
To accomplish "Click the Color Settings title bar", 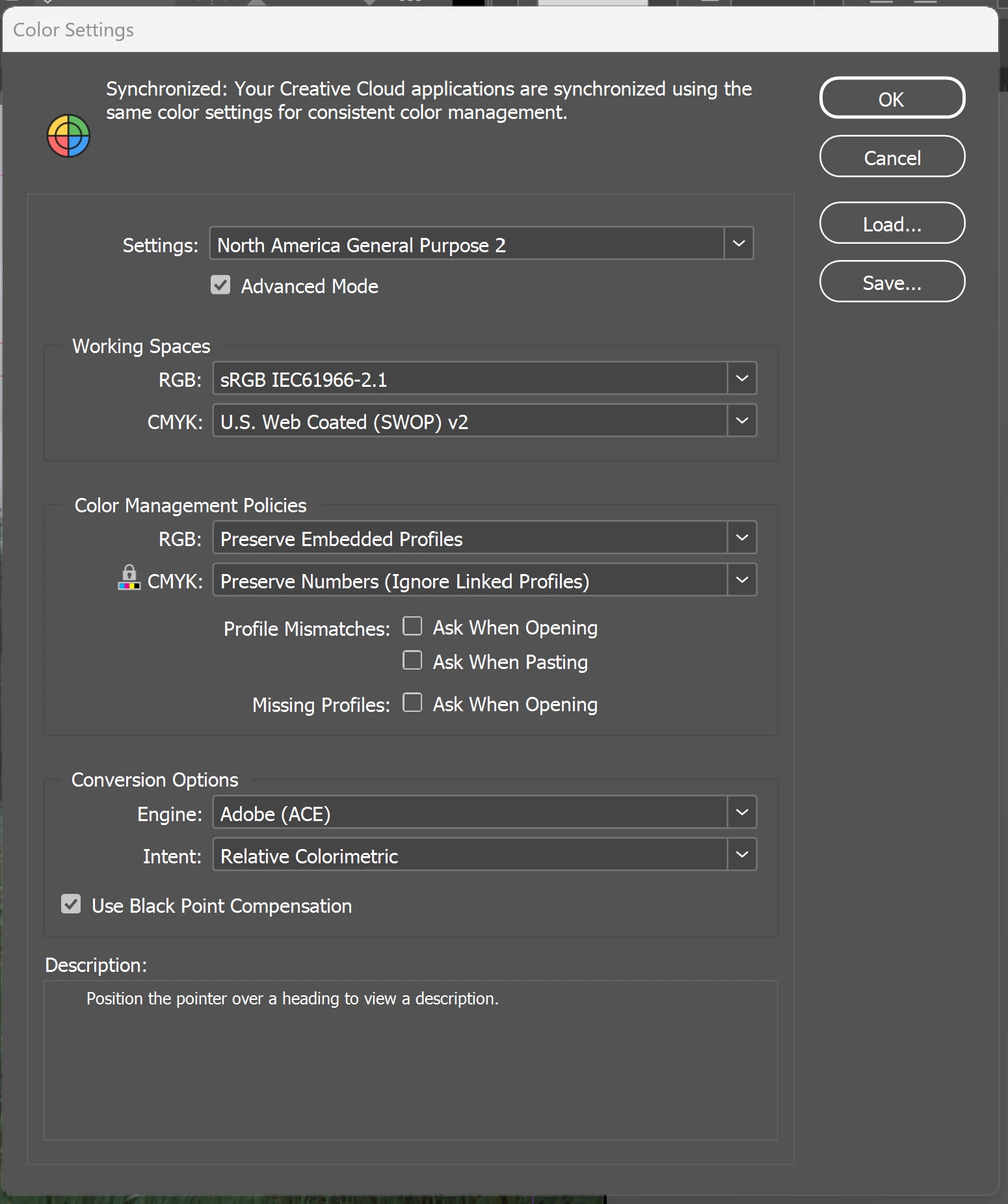I will (x=500, y=30).
